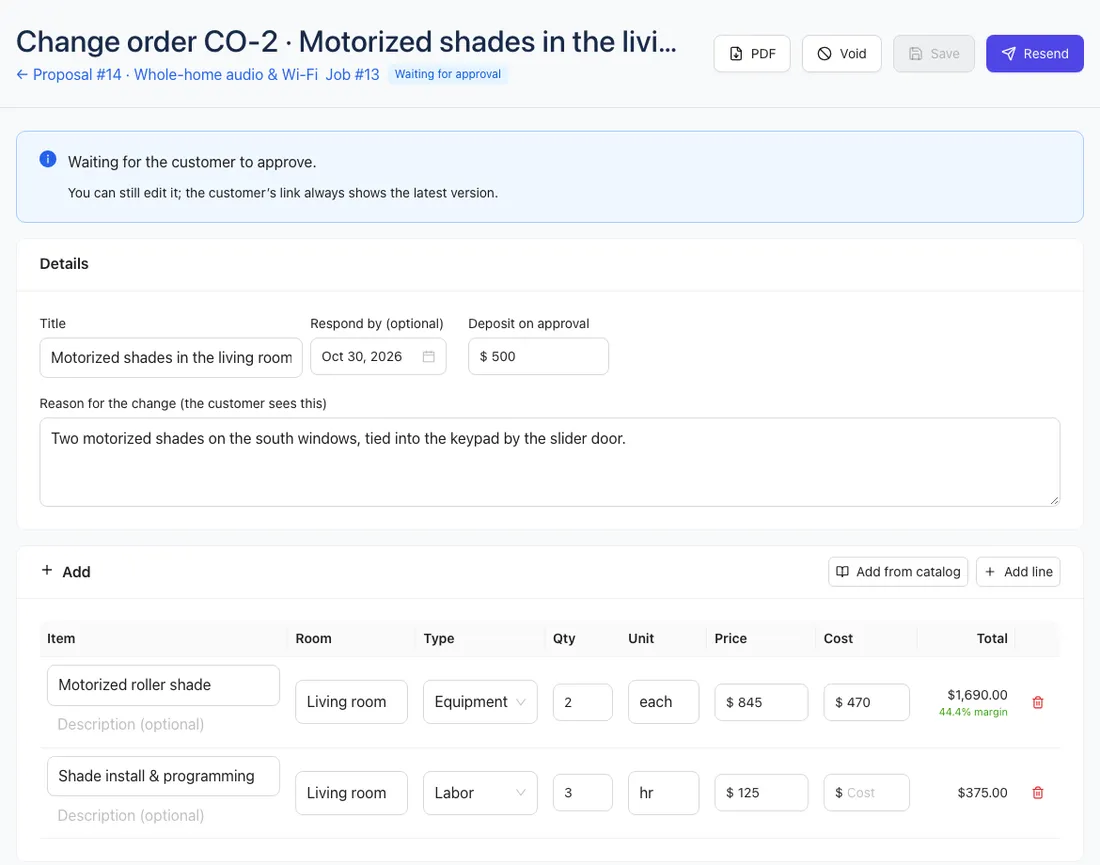Add description for Shade install & programming
Viewport: 1100px width, 865px height.
163,815
